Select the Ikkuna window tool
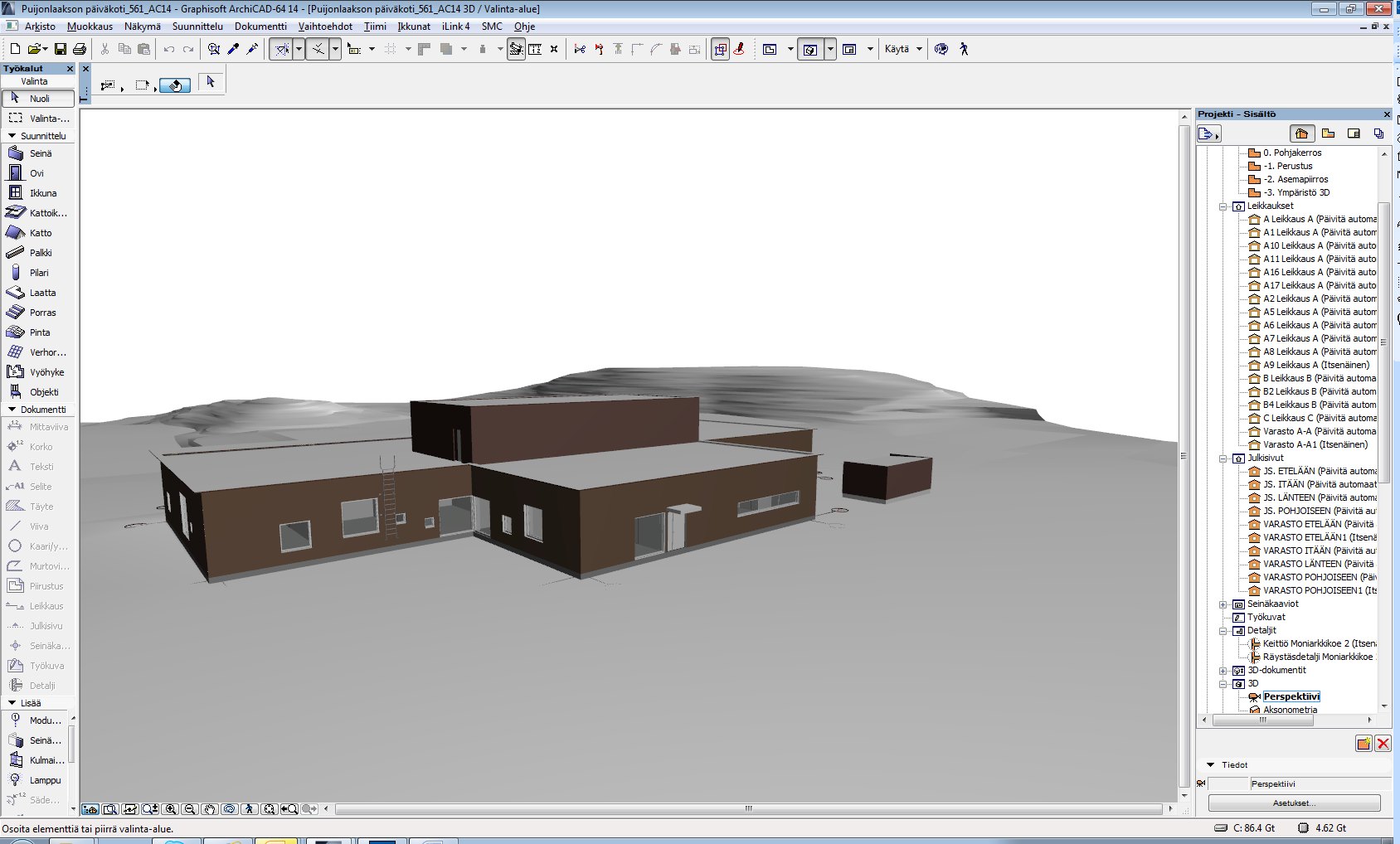1400x844 pixels. click(x=37, y=193)
